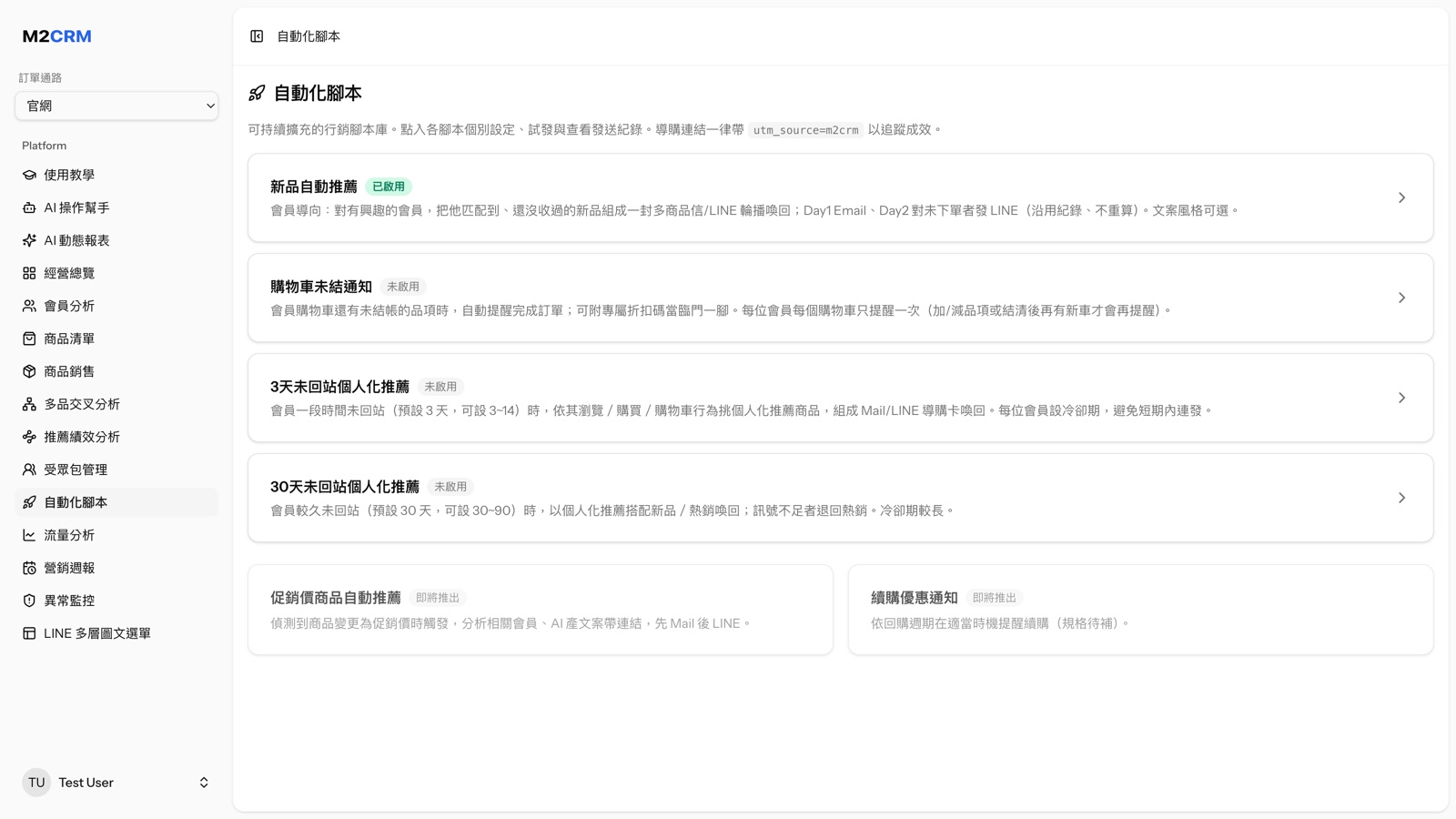The image size is (1456, 819).
Task: Click the 即將推出 badge on 續購優惠通知
Action: 995,598
